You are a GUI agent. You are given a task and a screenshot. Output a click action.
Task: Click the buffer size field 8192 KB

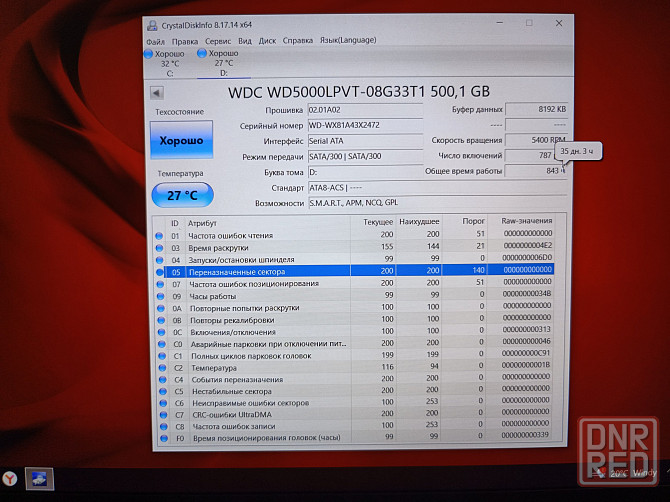[x=536, y=109]
